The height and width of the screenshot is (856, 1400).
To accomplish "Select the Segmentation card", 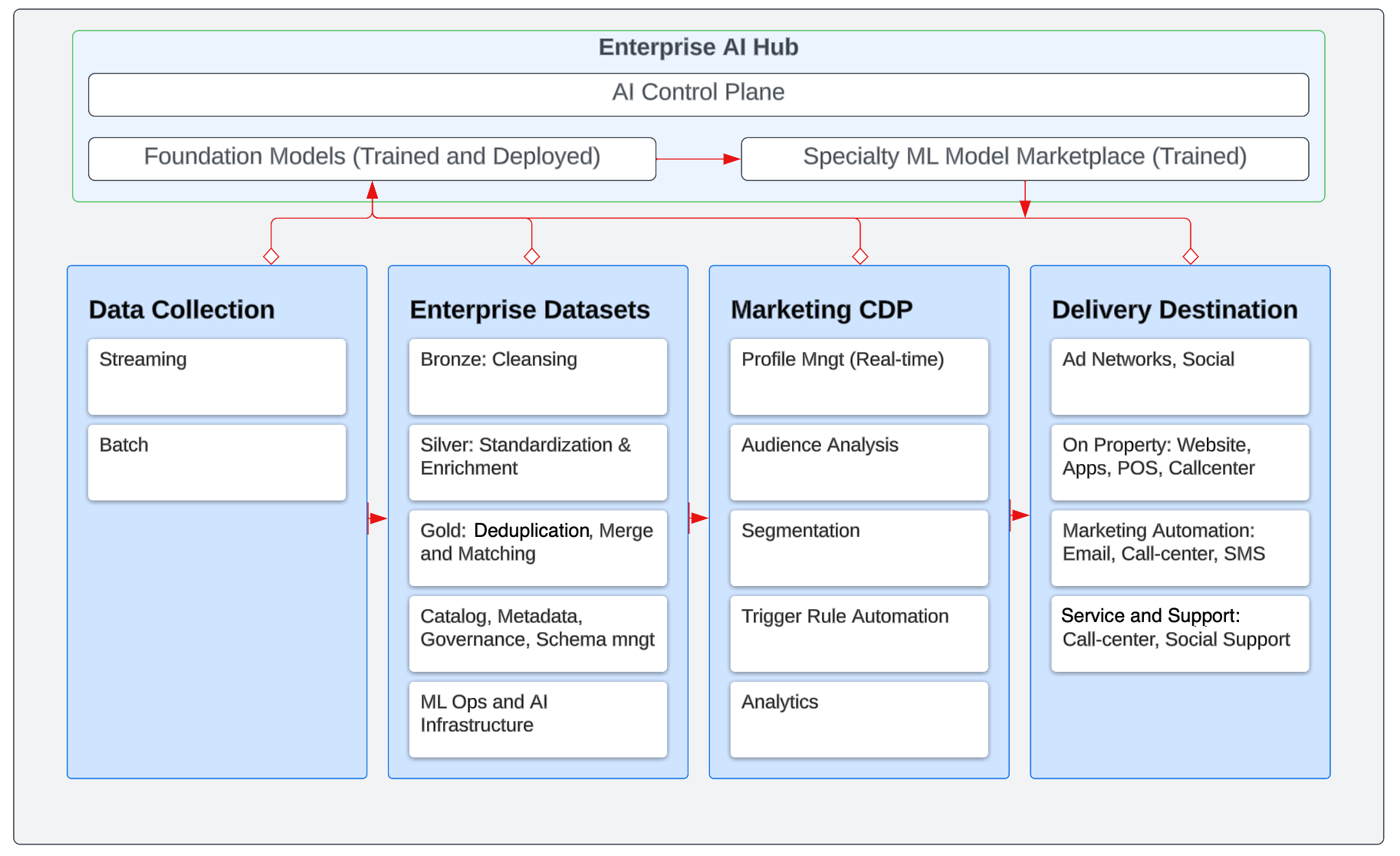I will 859,548.
